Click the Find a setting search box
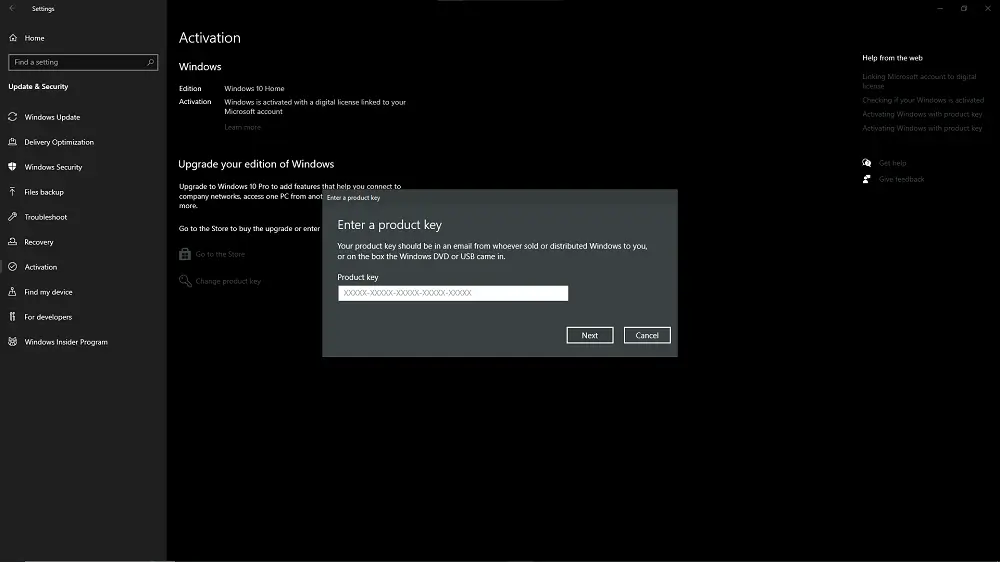Screen dimensions: 1000x562 [x=83, y=62]
